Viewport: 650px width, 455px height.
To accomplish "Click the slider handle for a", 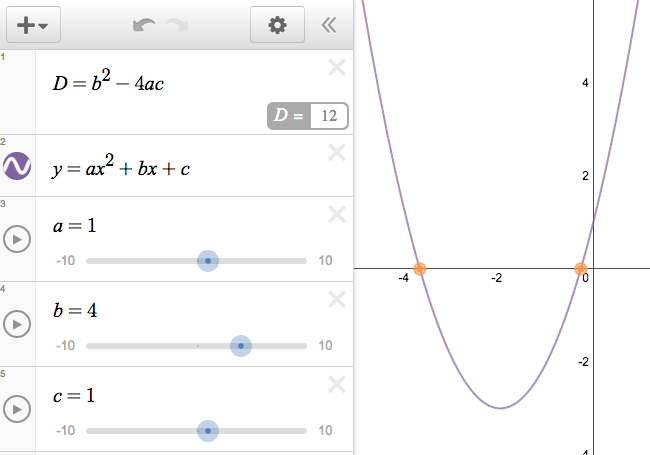I will 207,261.
